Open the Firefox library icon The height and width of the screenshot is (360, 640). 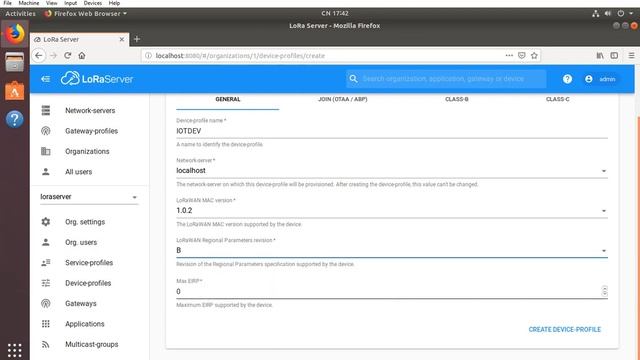pos(600,56)
